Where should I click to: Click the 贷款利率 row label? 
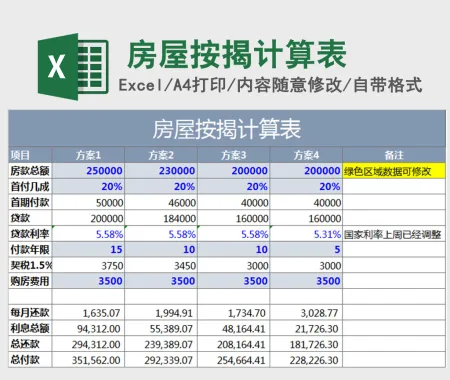point(30,234)
